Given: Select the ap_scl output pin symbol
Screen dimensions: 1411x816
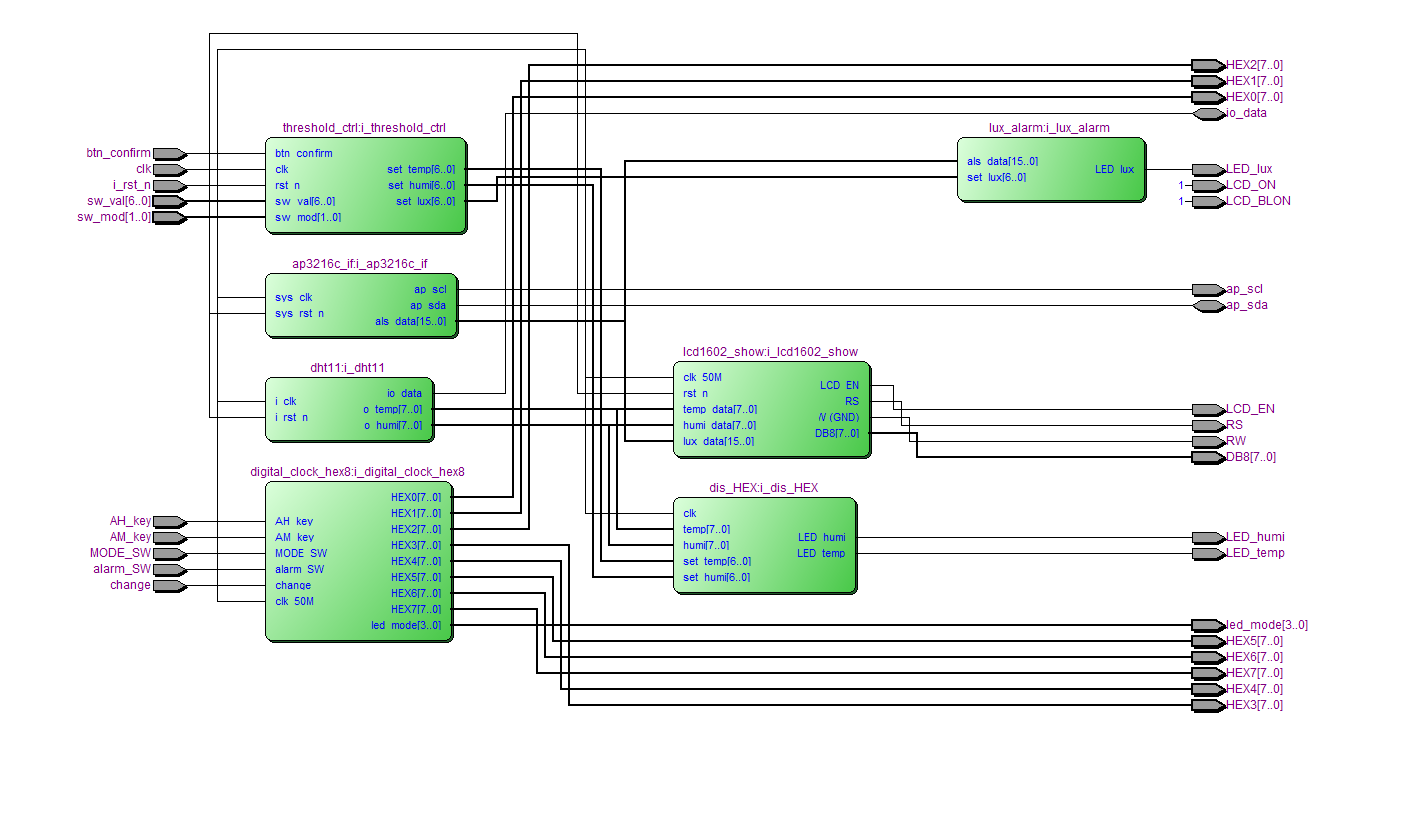Looking at the screenshot, I should click(1209, 290).
